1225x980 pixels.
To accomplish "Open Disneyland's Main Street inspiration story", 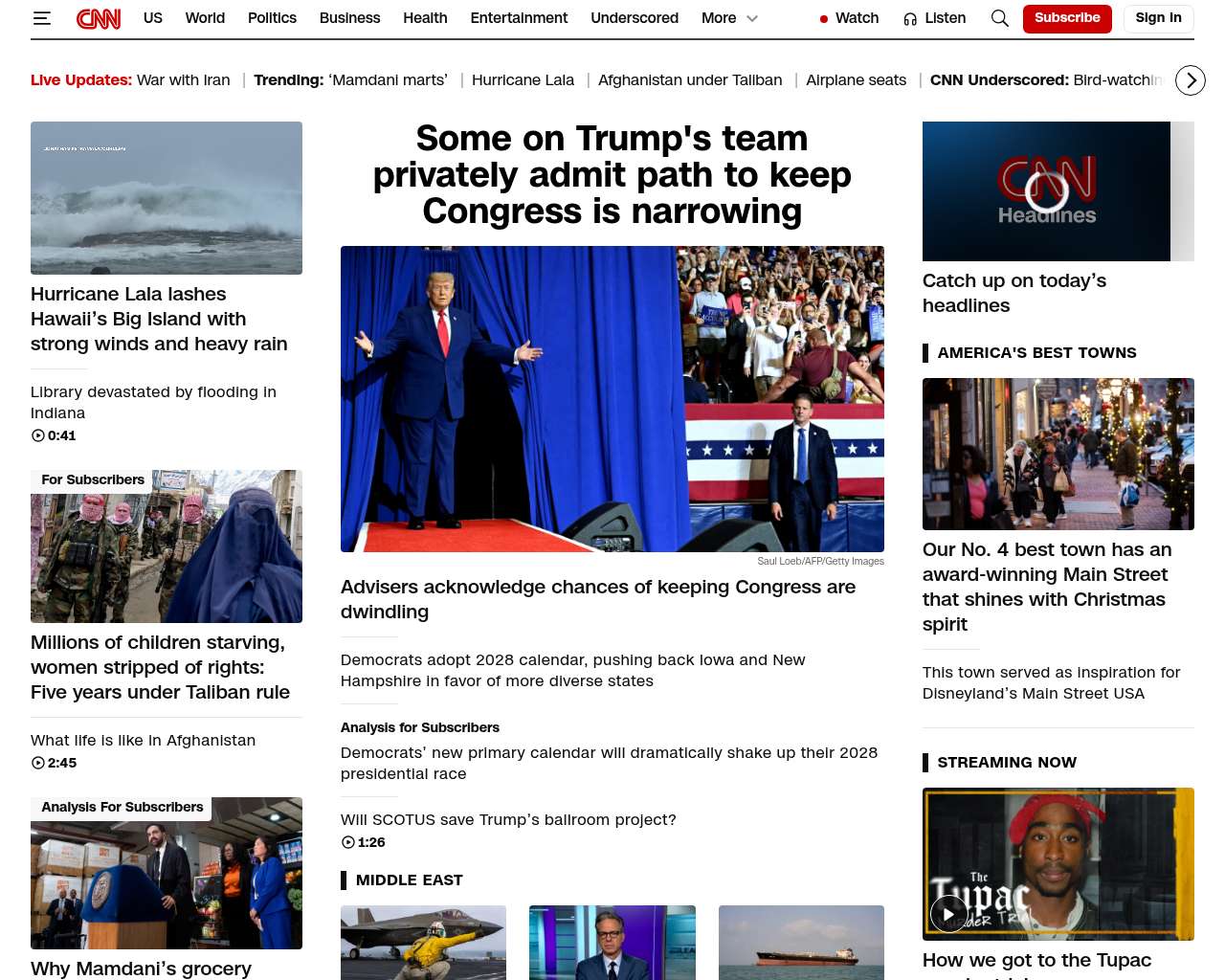I will click(x=1051, y=683).
